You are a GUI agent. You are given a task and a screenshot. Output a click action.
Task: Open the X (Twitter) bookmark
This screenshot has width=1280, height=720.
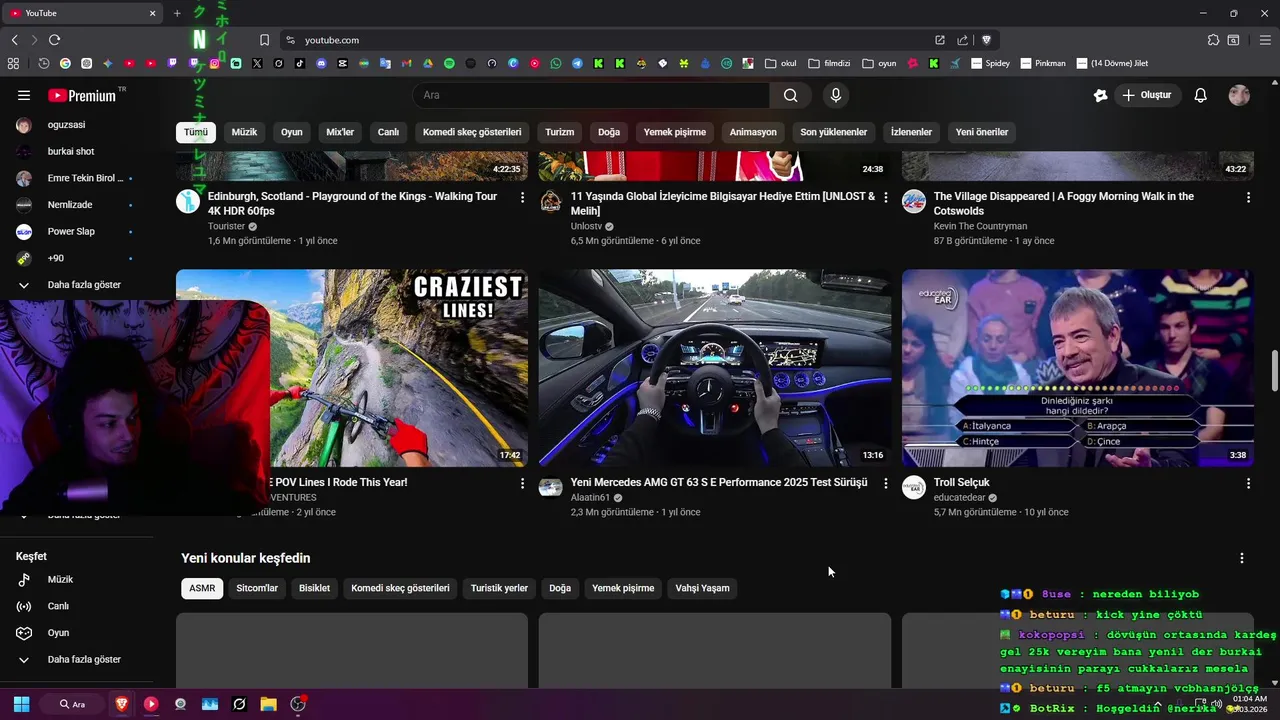tap(257, 63)
